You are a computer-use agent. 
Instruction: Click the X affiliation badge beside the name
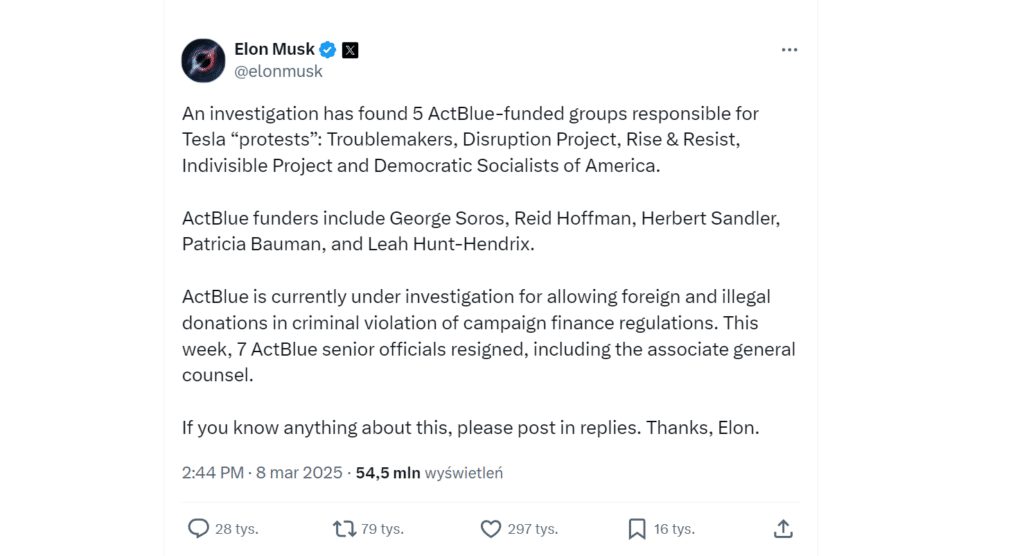(350, 49)
